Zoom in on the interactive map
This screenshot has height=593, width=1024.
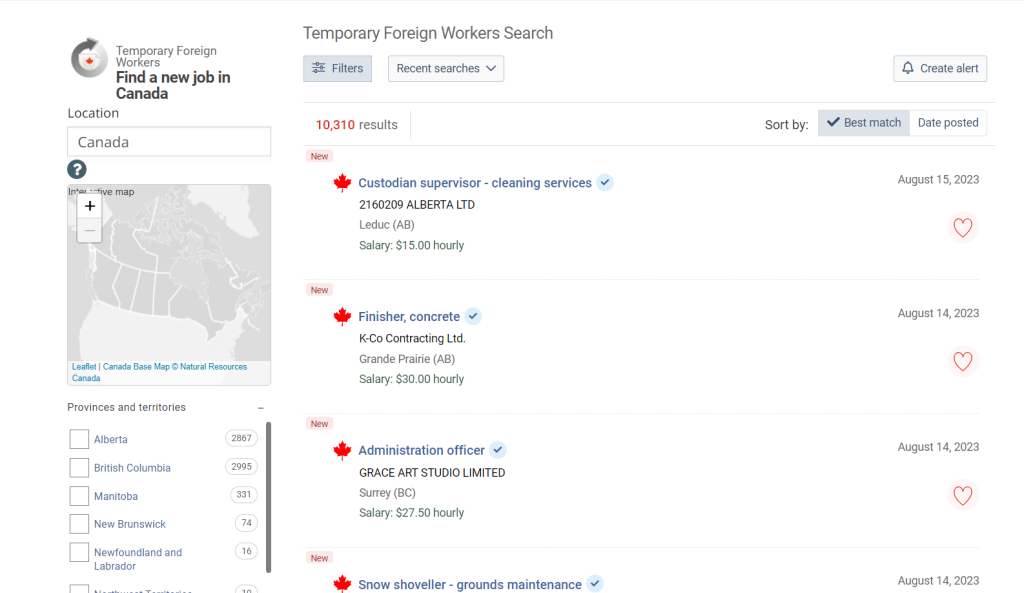click(90, 206)
